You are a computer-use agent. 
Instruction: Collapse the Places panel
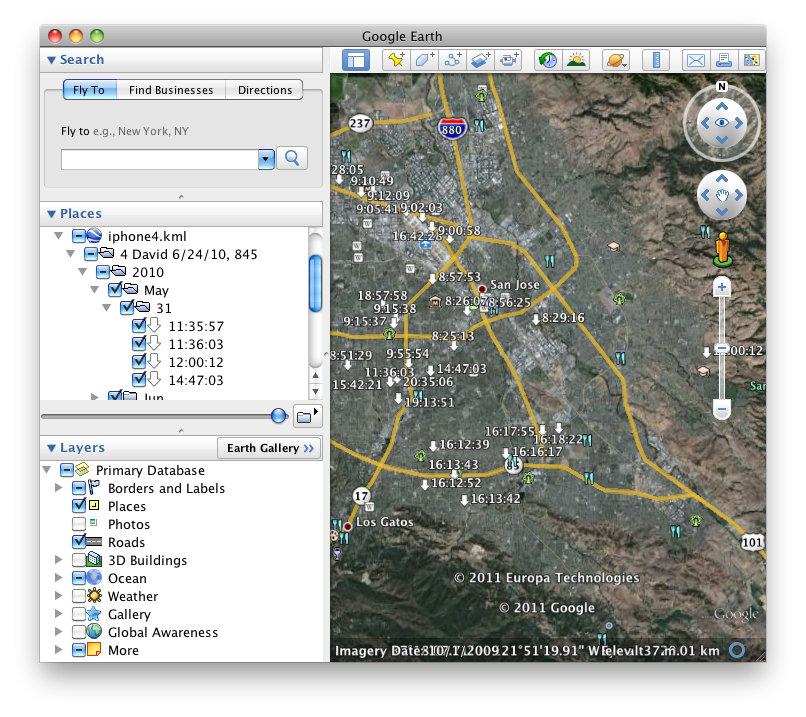[x=51, y=214]
